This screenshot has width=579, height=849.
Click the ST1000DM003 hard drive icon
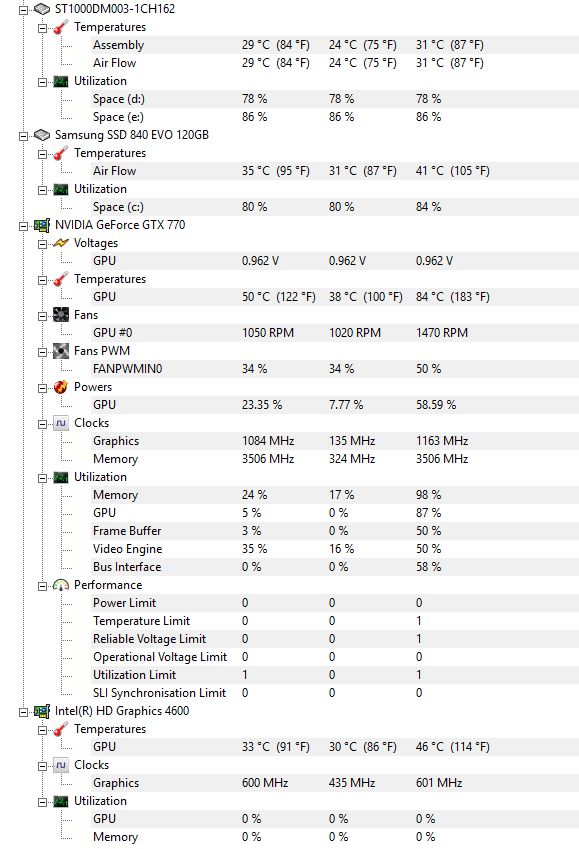tap(42, 9)
